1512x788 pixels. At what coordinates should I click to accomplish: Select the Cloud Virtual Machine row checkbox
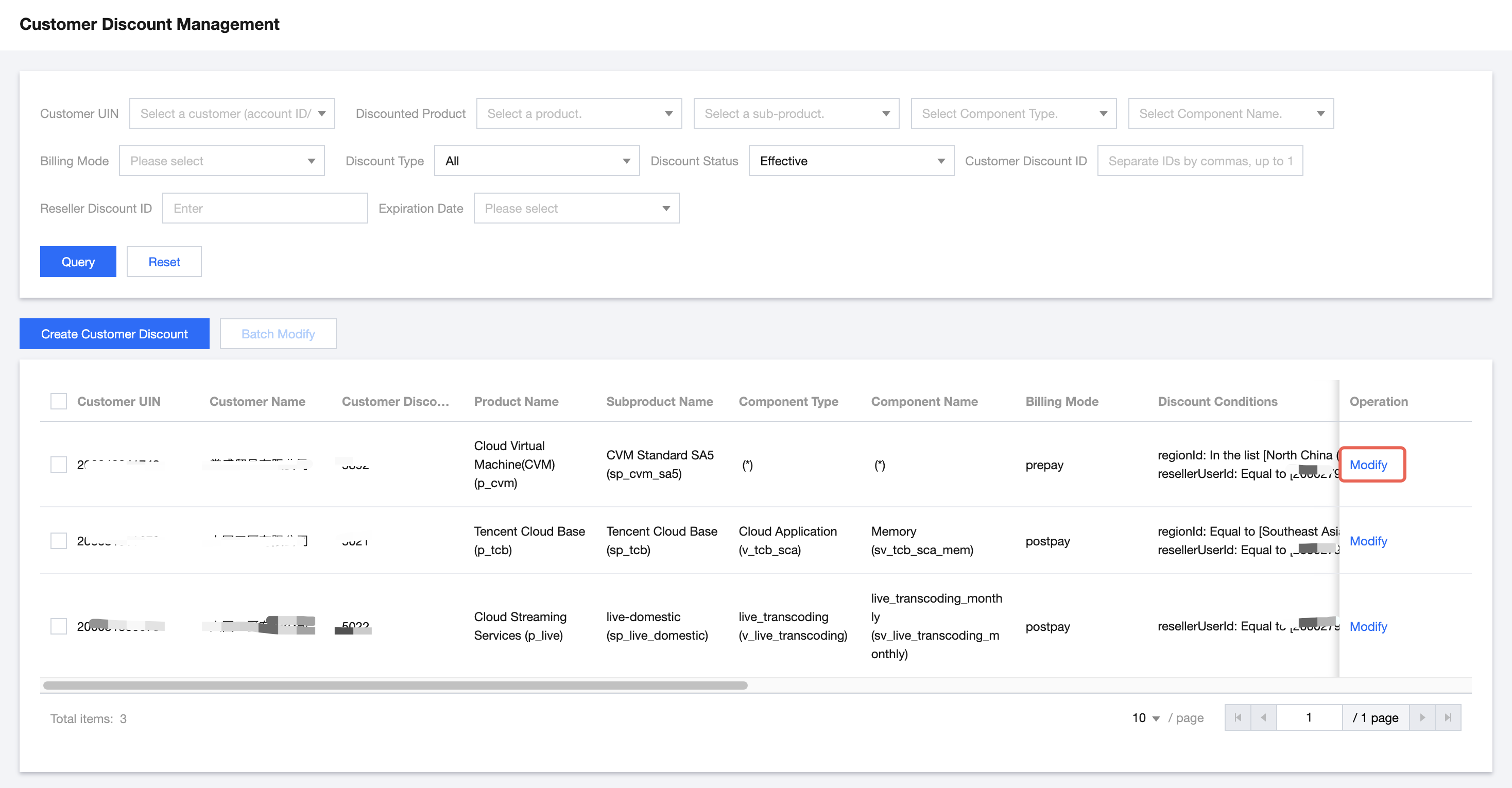(x=59, y=465)
